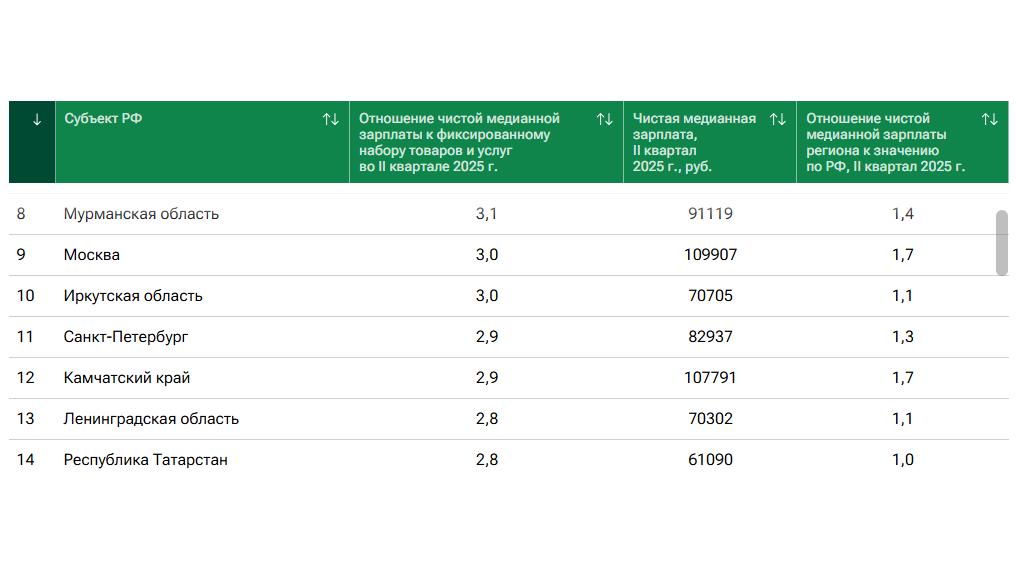The height and width of the screenshot is (571, 1016).
Task: Click Kamchatka's salary value 107791
Action: click(x=710, y=378)
